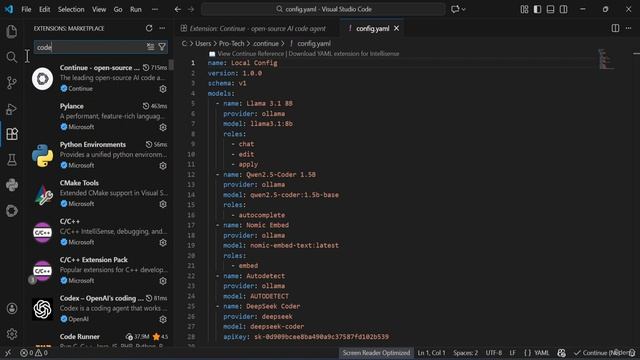This screenshot has width=640, height=360.
Task: Open chat dropdown chevron in title bar
Action: [464, 9]
